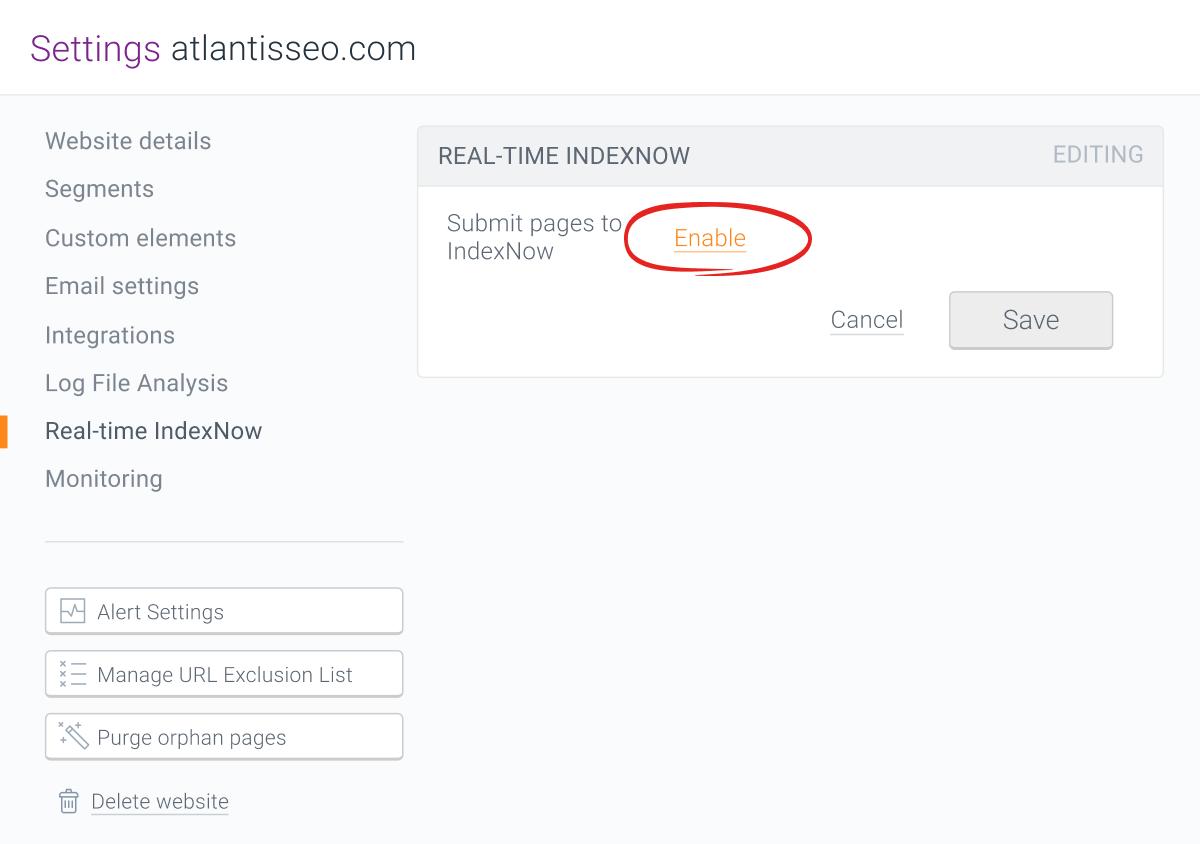1200x844 pixels.
Task: Click the atlantisseo.com site name
Action: pos(293,48)
